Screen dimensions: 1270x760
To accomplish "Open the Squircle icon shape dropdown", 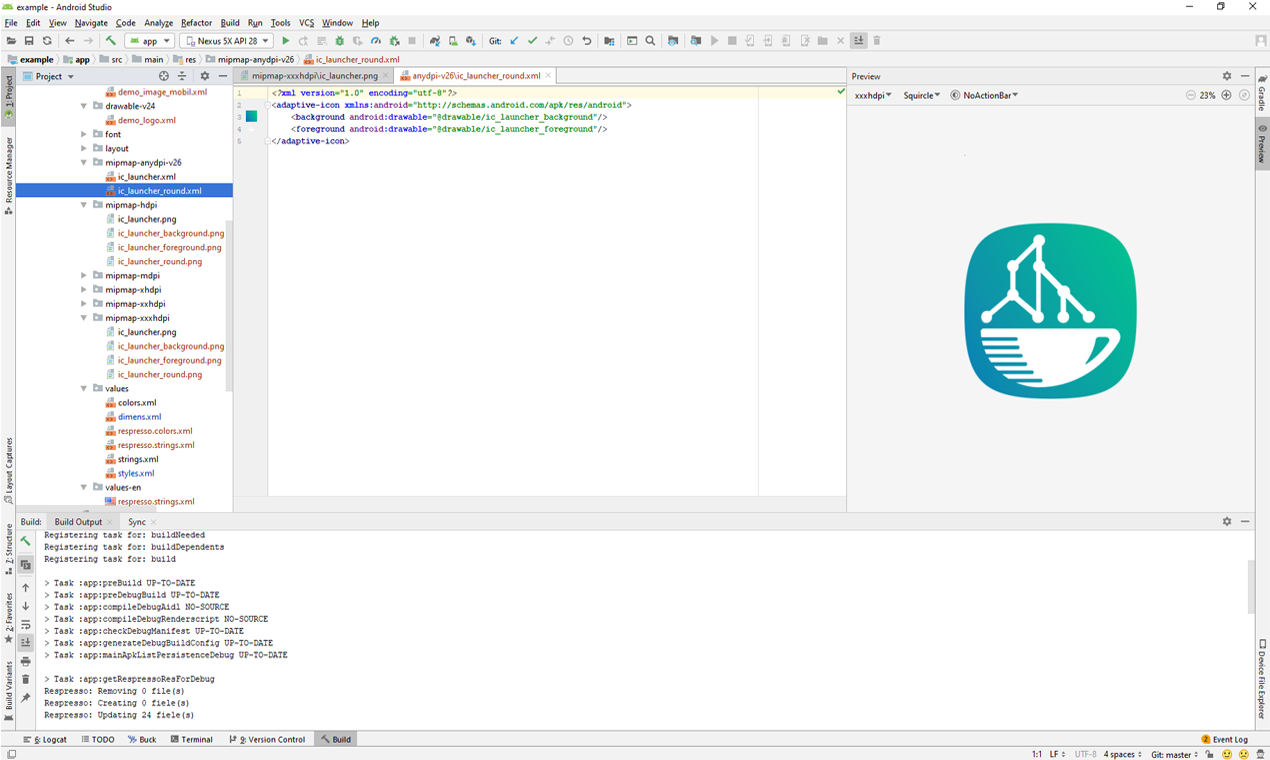I will pos(921,95).
